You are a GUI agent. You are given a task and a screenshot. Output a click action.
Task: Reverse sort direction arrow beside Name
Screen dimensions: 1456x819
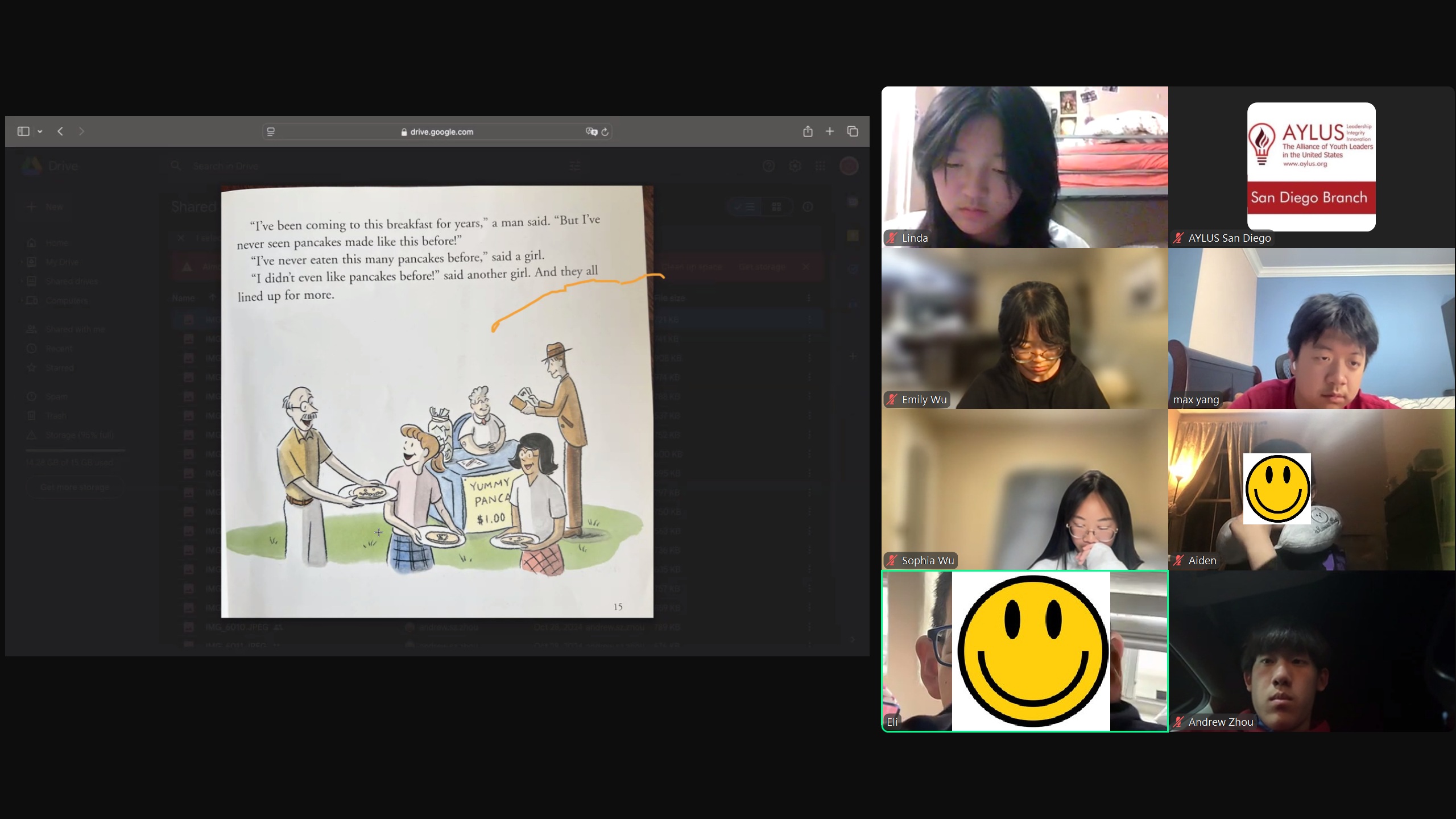pos(212,297)
